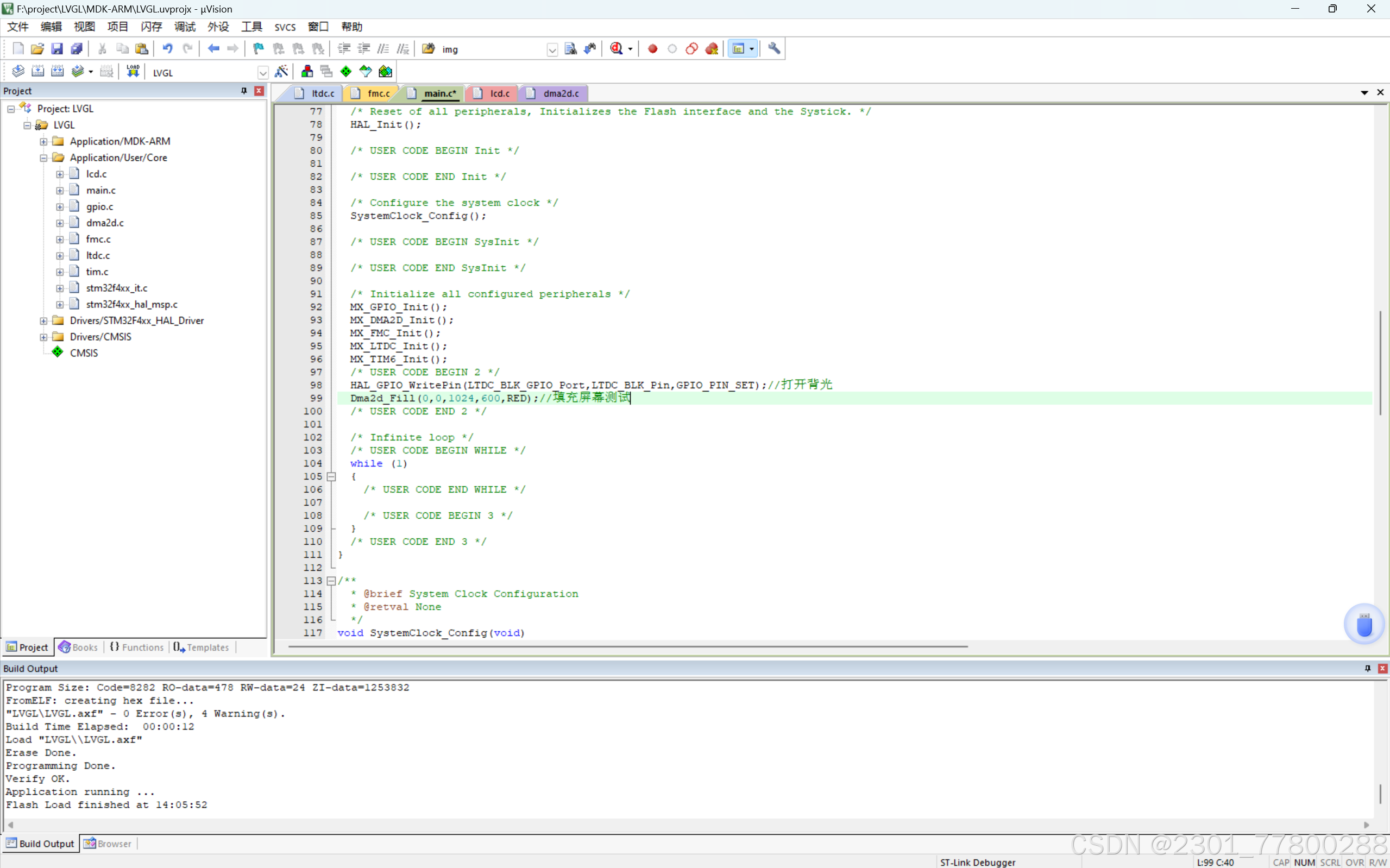The height and width of the screenshot is (868, 1390).
Task: Click the Save file toolbar icon
Action: [x=57, y=49]
